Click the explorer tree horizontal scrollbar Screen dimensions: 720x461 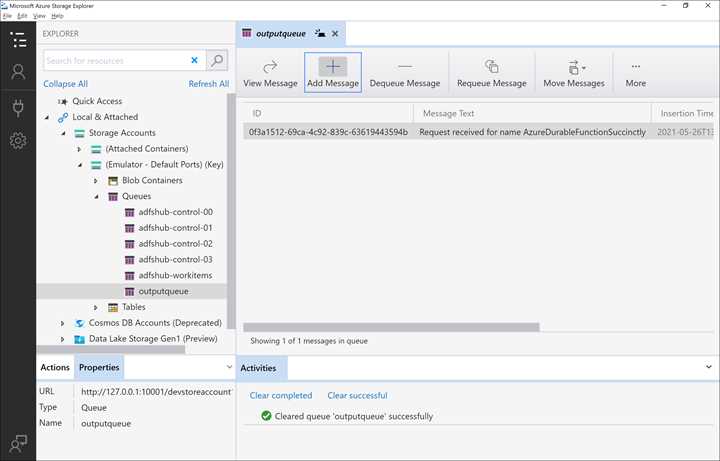pyautogui.click(x=111, y=349)
